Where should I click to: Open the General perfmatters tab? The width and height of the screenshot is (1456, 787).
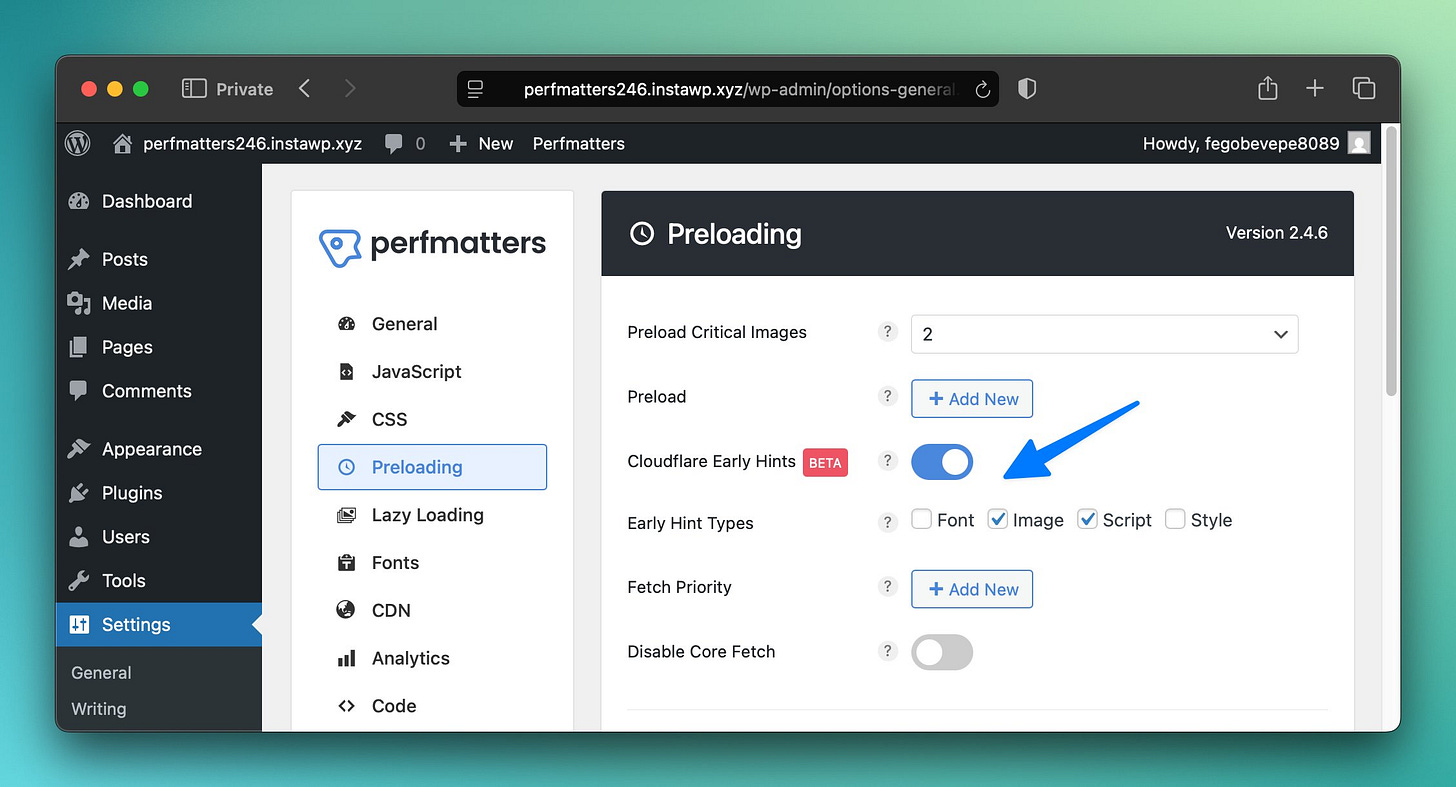click(432, 324)
